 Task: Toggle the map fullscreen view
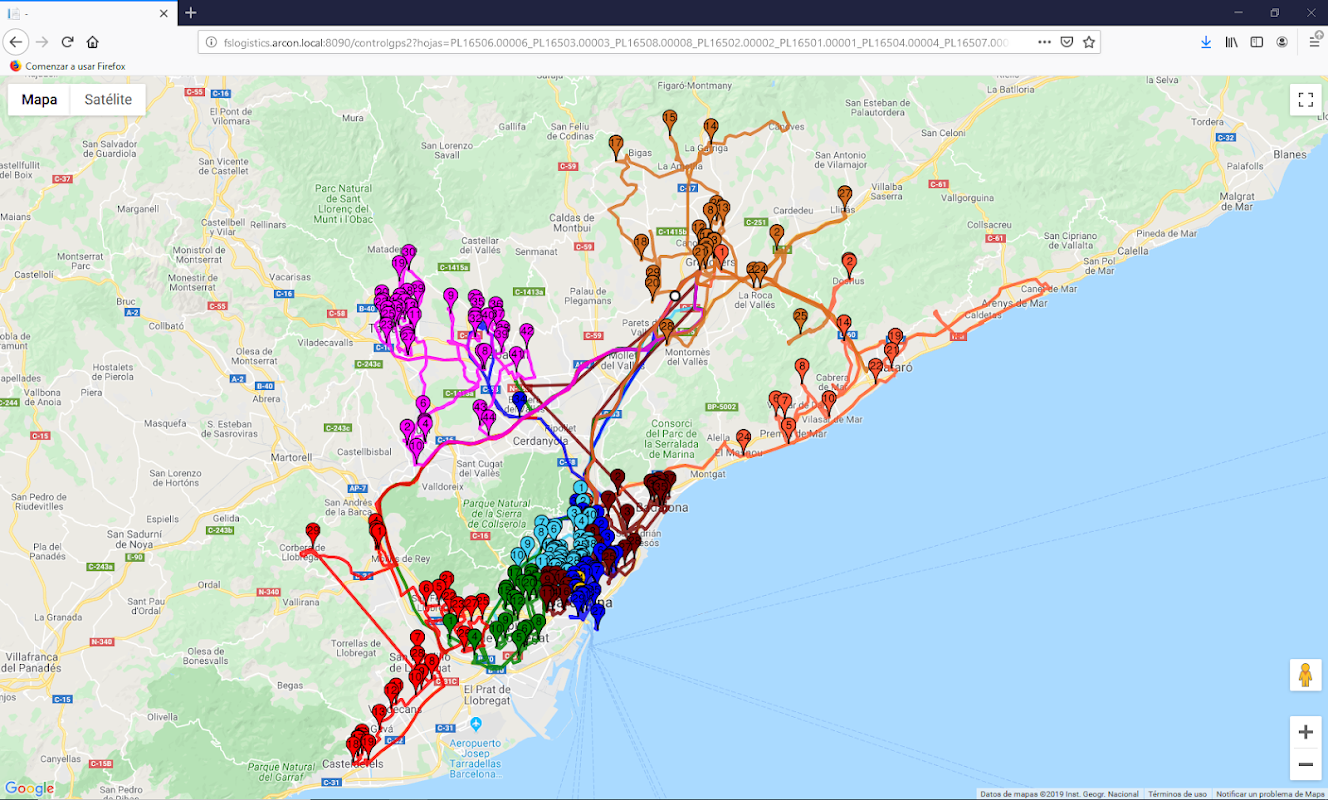[x=1305, y=99]
